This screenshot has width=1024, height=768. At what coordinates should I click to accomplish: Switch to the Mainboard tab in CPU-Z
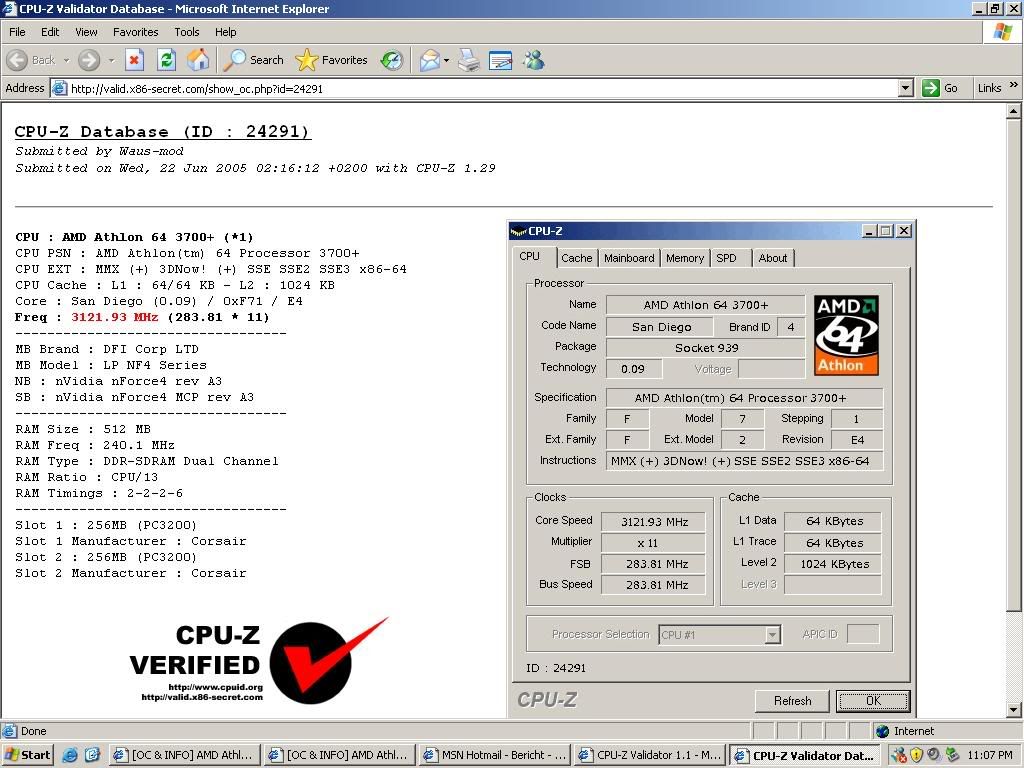(629, 258)
